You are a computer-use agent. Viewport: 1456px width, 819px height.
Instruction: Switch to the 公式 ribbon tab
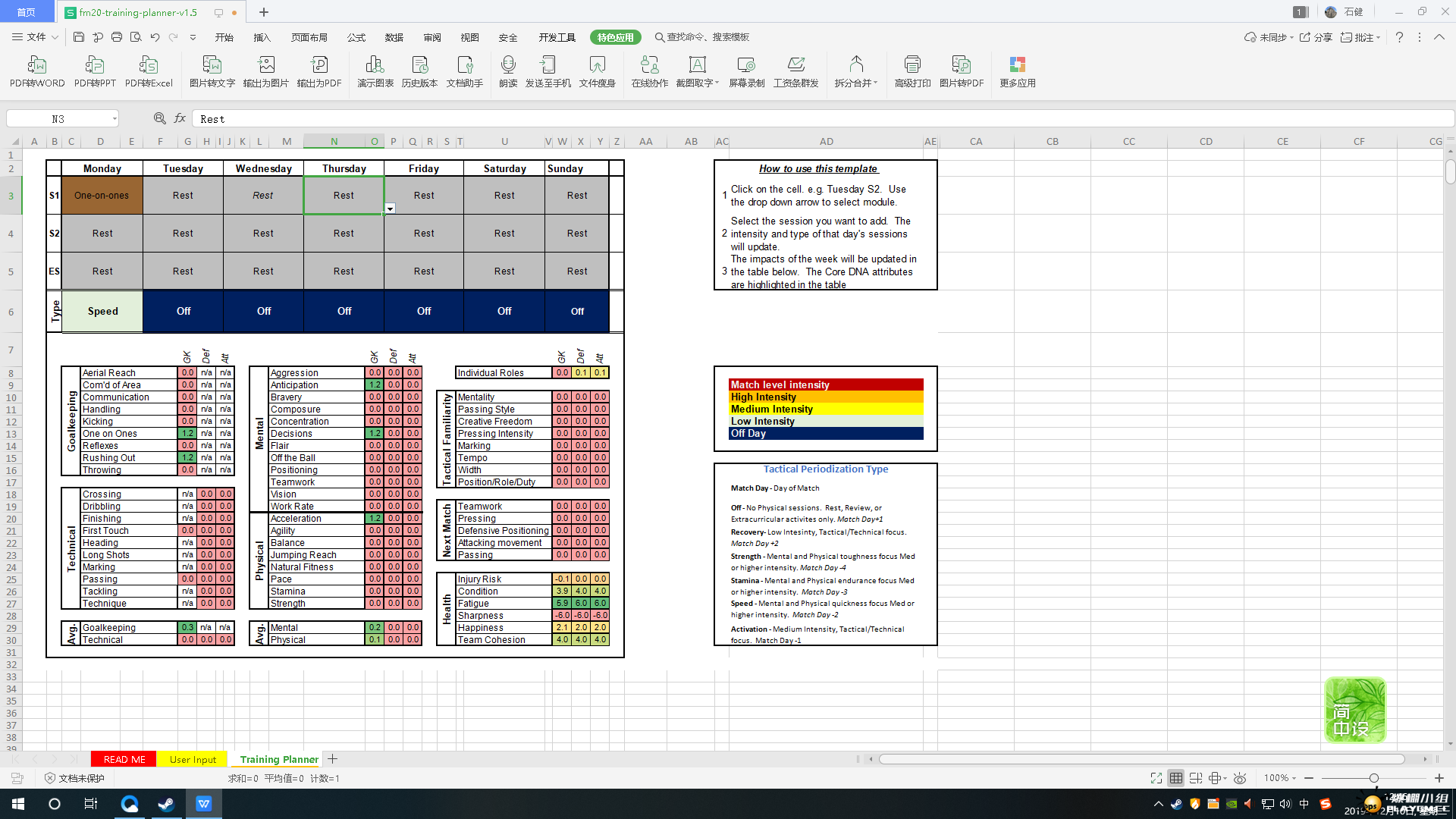tap(356, 37)
